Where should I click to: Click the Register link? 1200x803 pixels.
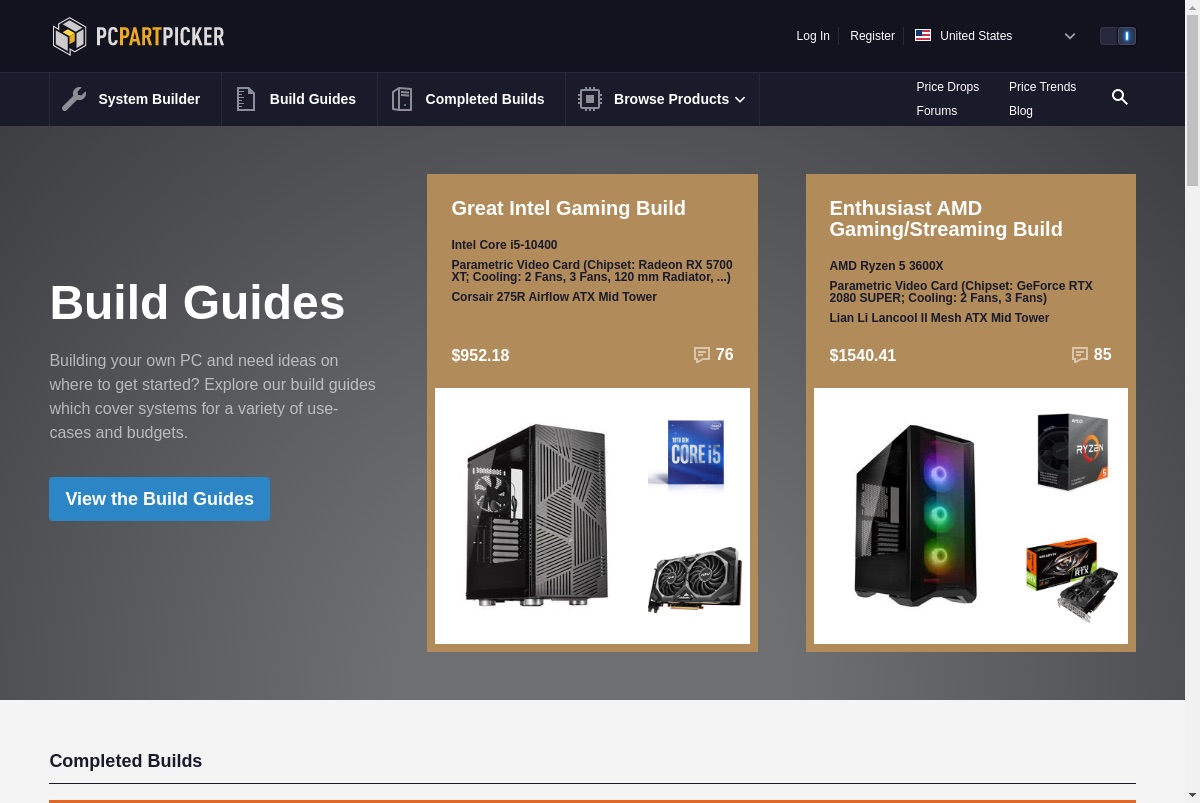click(x=872, y=36)
